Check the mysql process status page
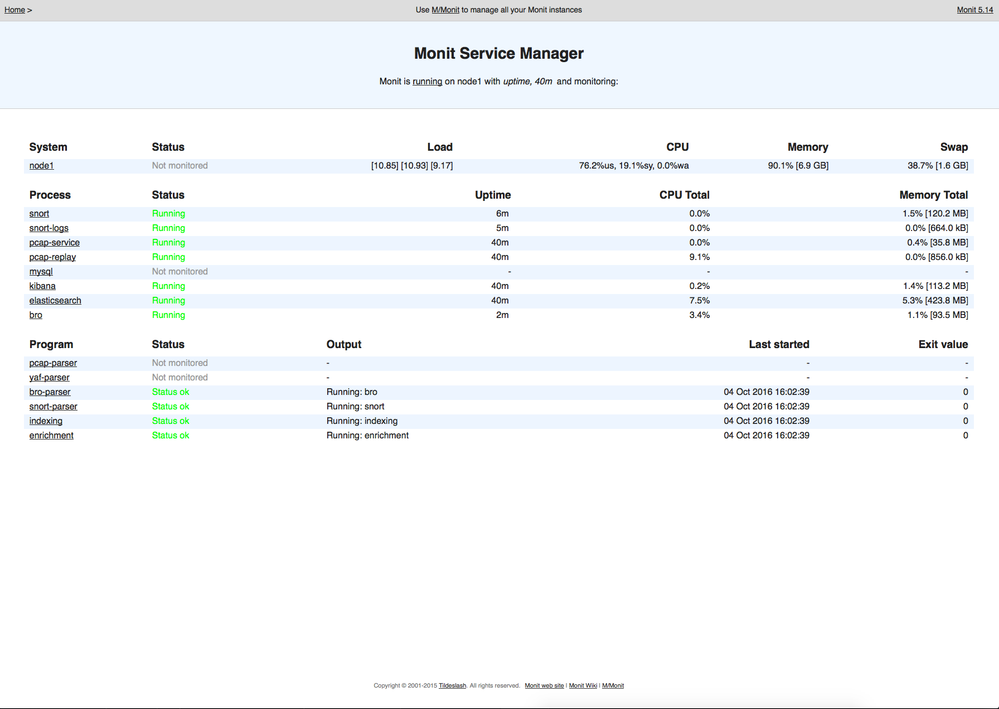 tap(40, 271)
